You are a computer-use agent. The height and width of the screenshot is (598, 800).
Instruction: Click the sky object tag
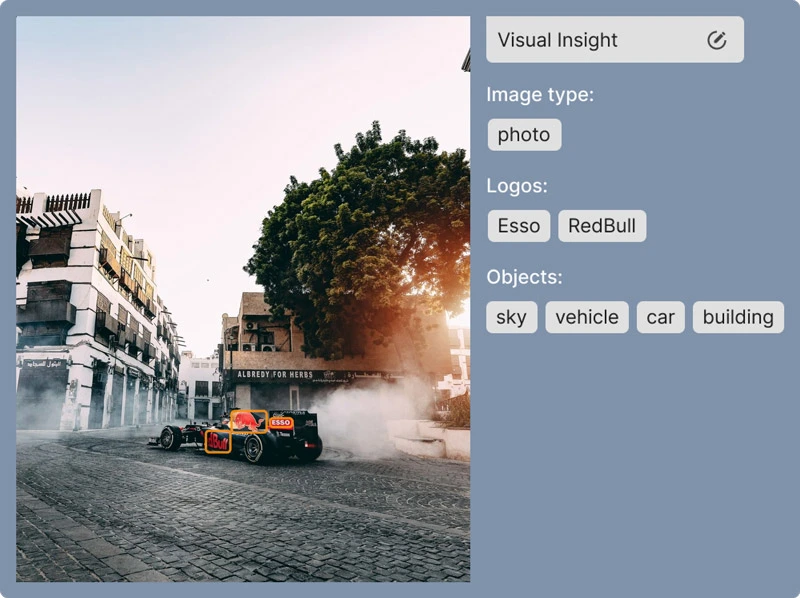click(x=511, y=317)
